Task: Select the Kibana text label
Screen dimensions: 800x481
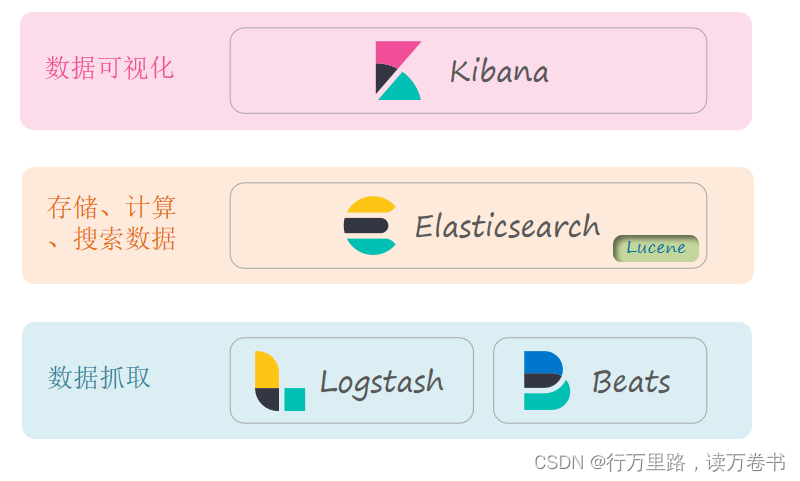Action: click(498, 71)
